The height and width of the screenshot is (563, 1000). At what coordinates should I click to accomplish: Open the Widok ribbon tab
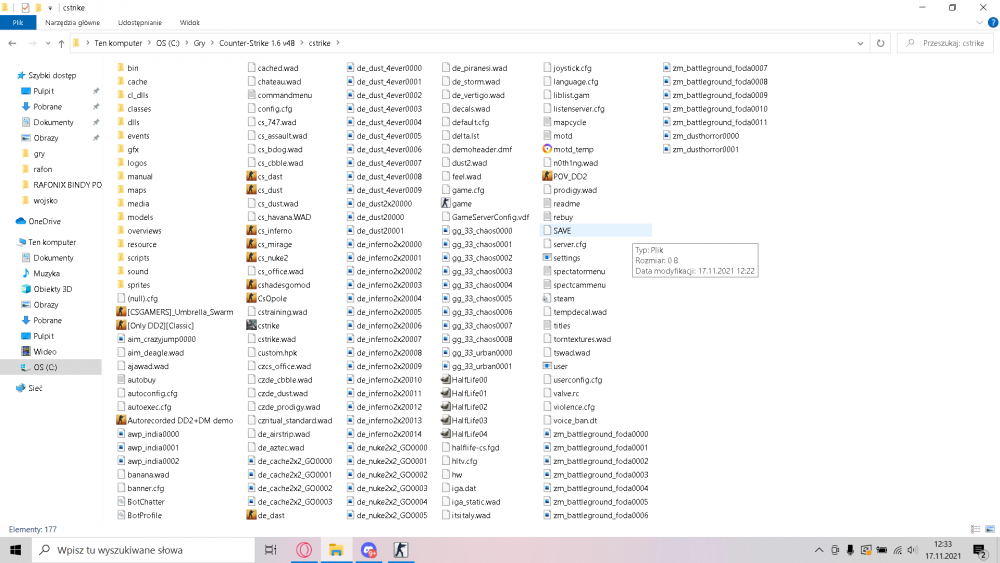(189, 22)
